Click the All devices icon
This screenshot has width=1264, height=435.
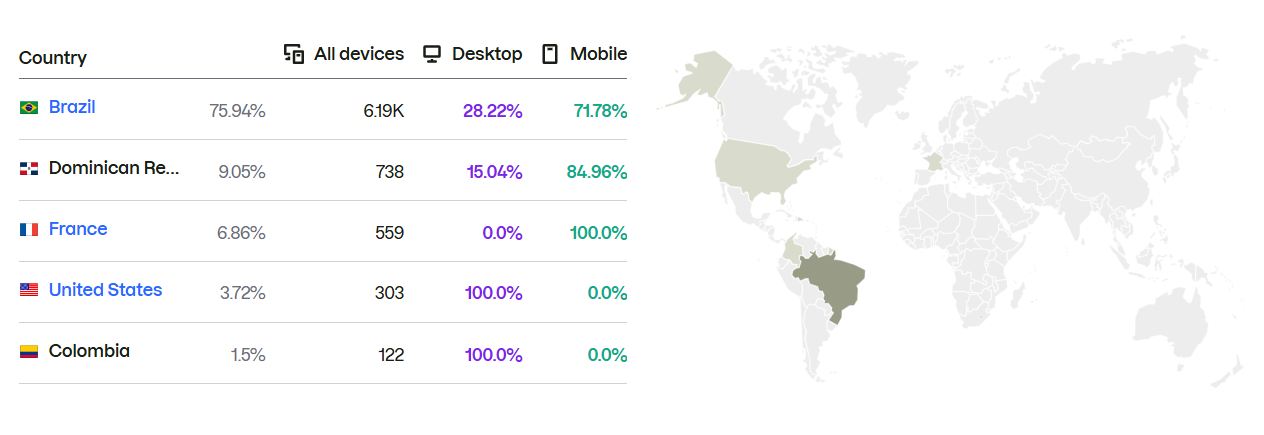294,54
